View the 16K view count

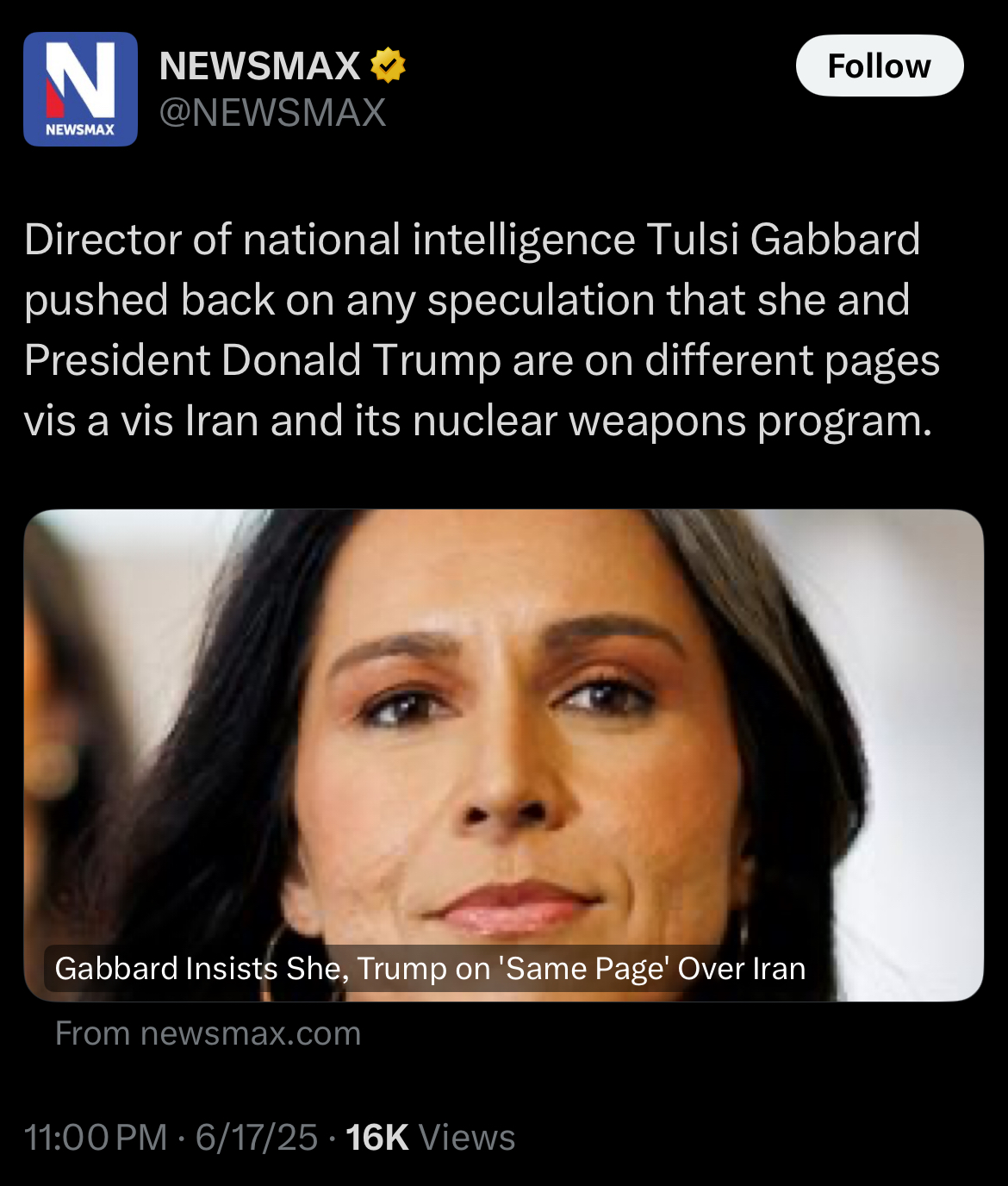click(376, 1138)
